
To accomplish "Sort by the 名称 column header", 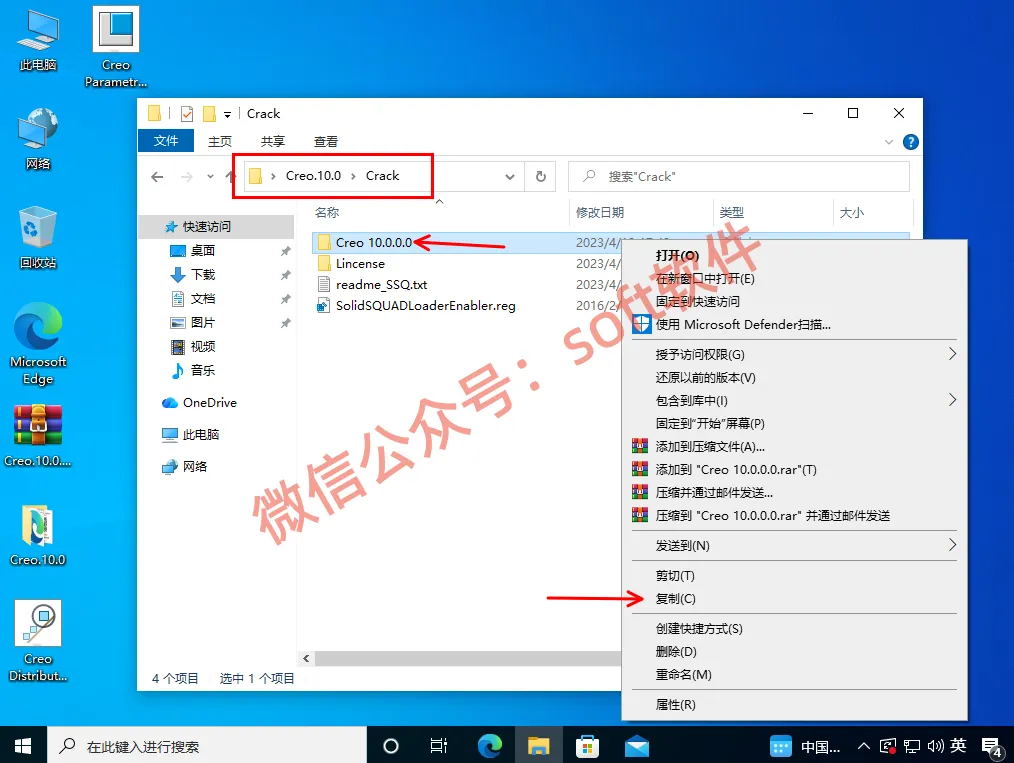I will [x=327, y=212].
